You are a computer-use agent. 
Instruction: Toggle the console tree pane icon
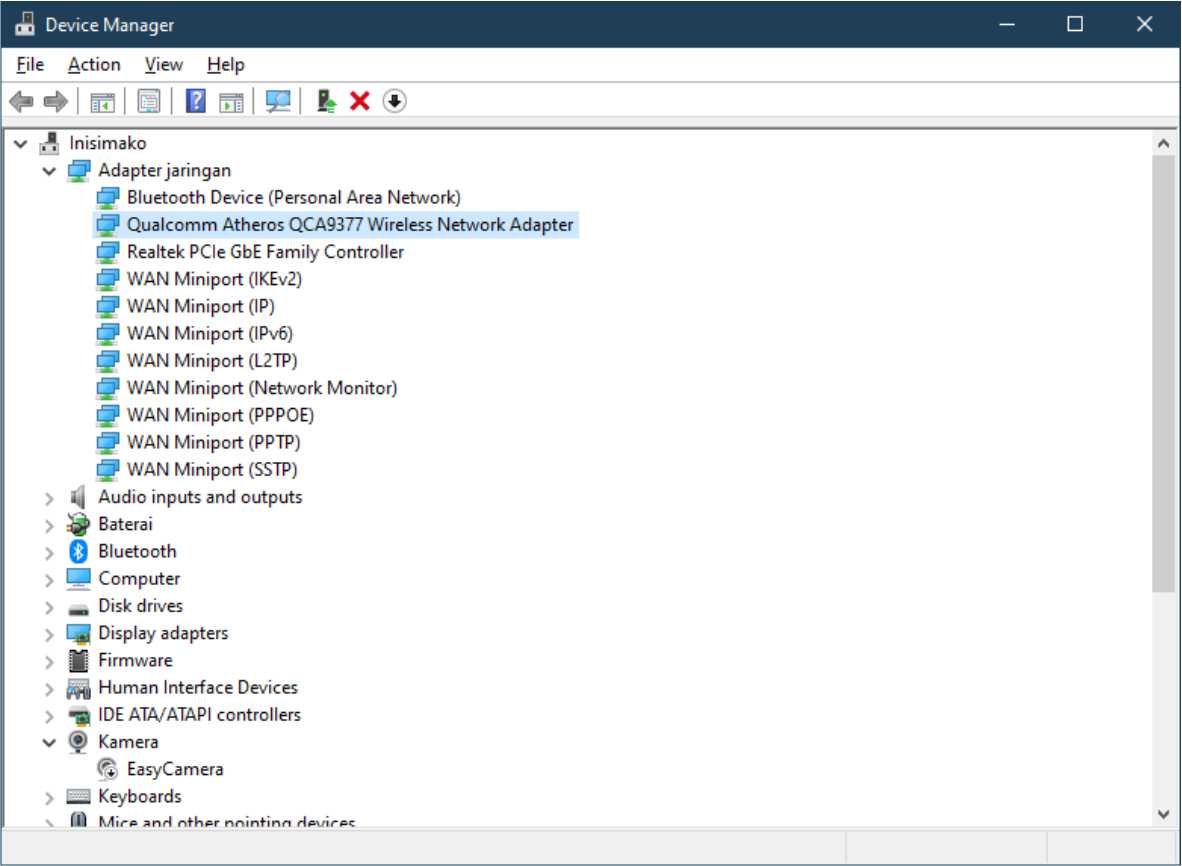pos(102,101)
